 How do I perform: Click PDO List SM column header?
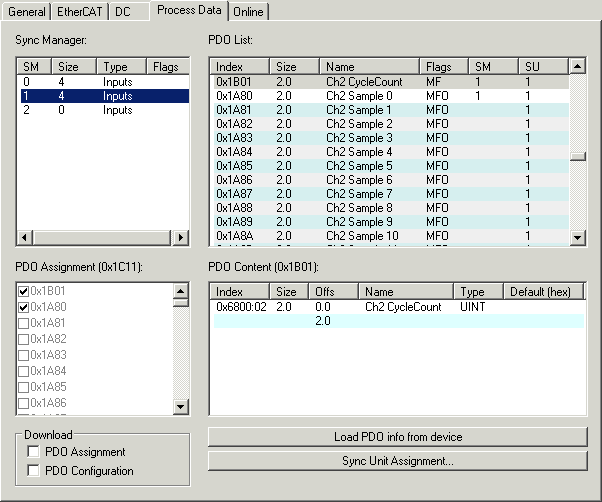(493, 66)
